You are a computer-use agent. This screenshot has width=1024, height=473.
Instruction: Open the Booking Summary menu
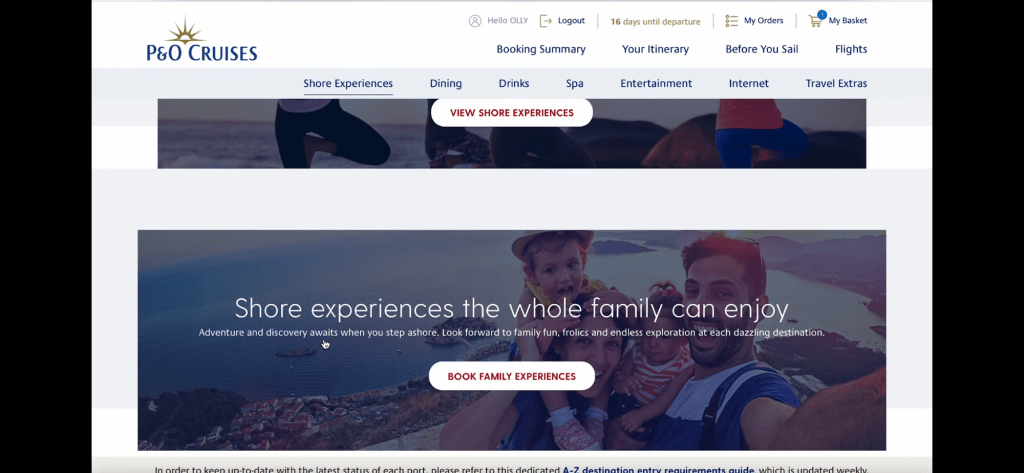coord(541,49)
